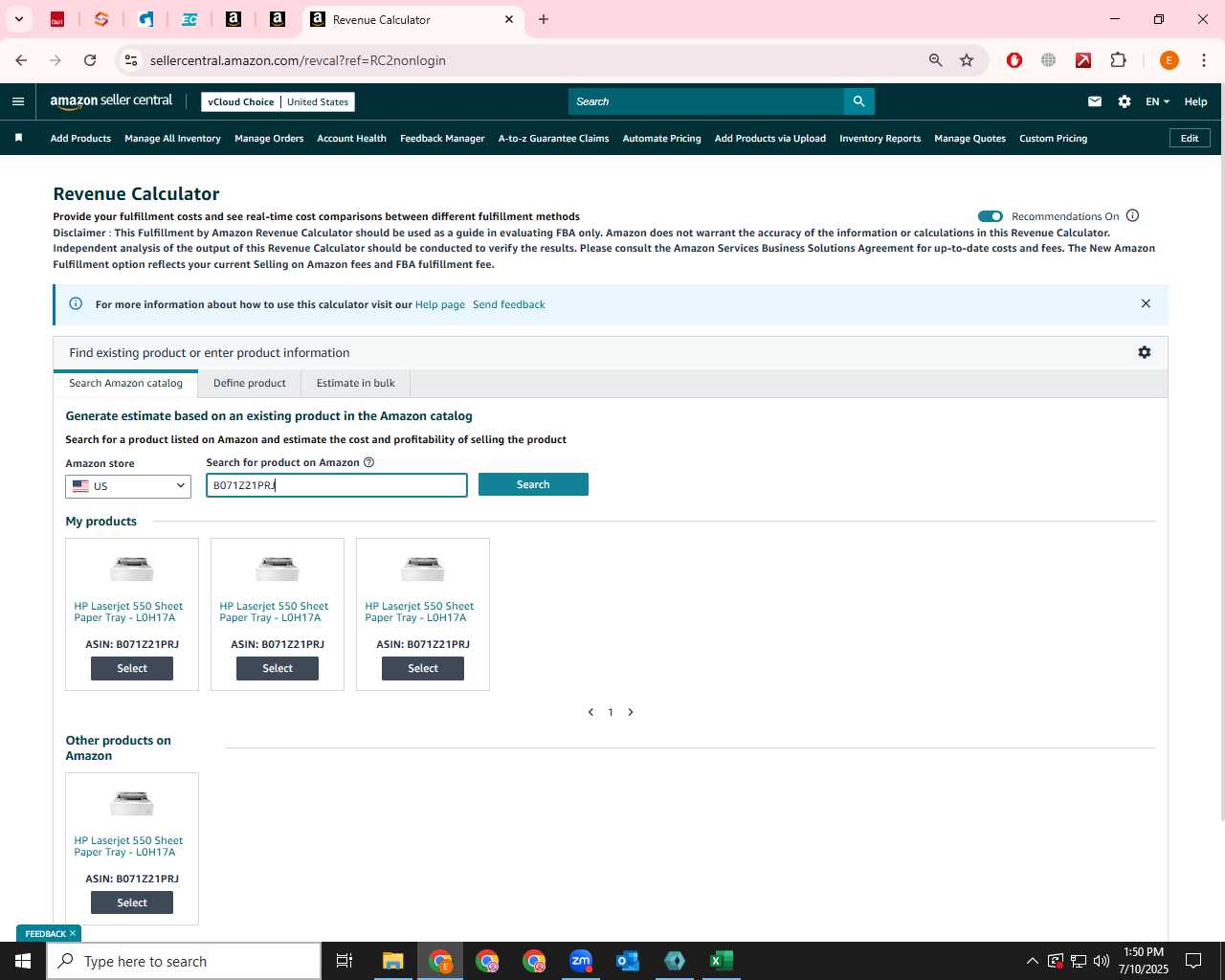
Task: Open the hamburger navigation menu
Action: [18, 101]
